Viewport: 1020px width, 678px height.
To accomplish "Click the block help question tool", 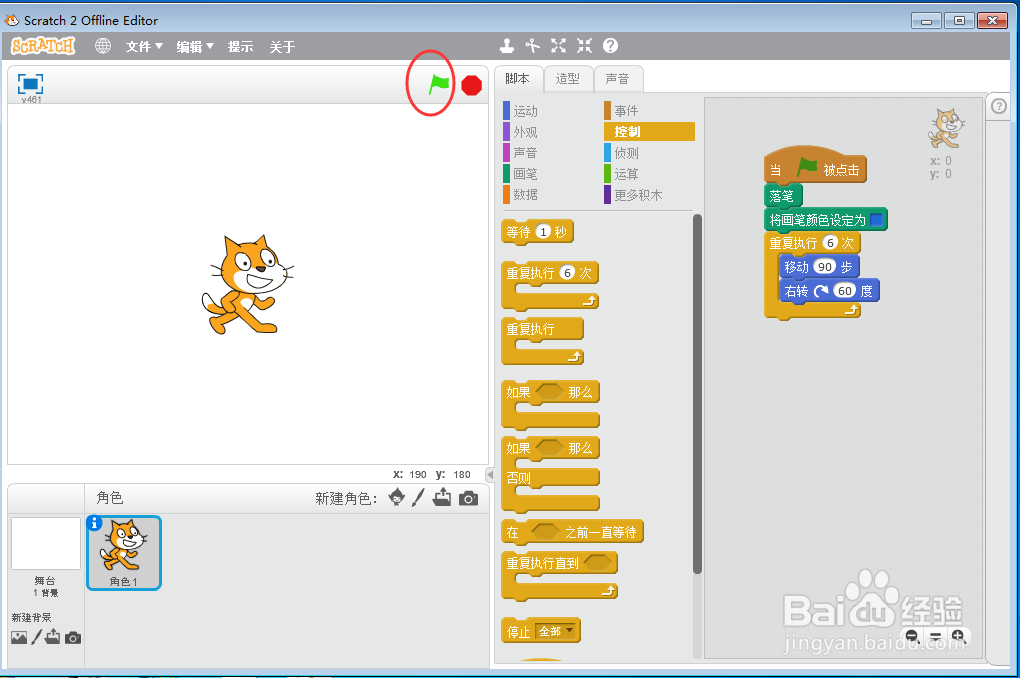I will pyautogui.click(x=610, y=46).
